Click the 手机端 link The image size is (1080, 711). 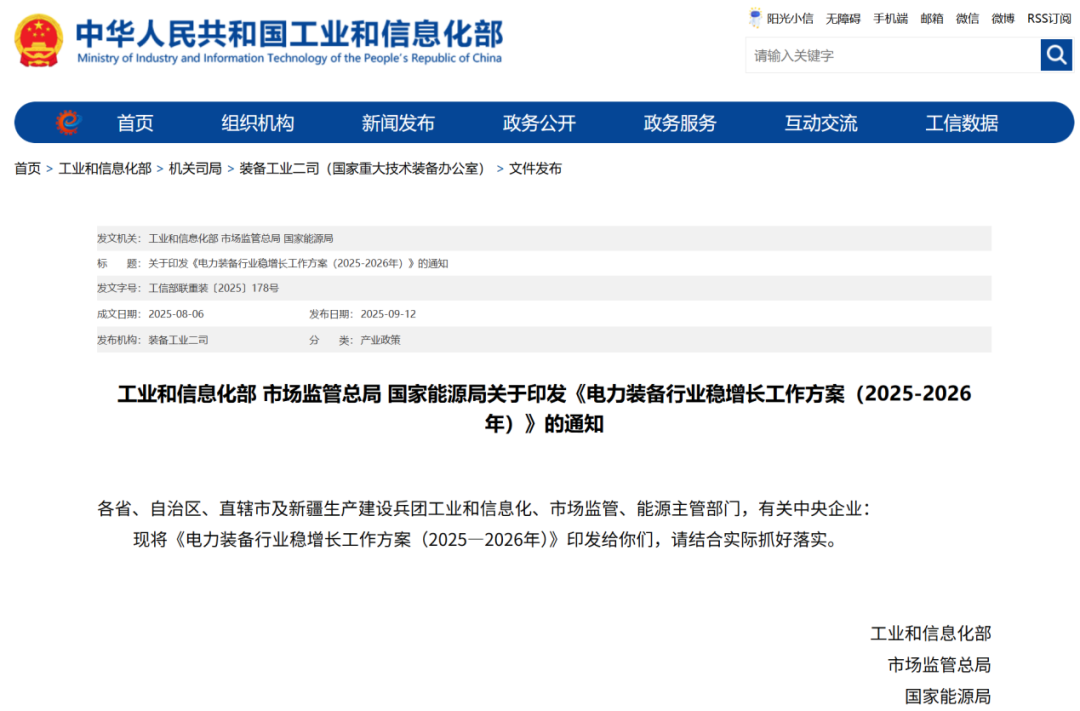point(891,19)
